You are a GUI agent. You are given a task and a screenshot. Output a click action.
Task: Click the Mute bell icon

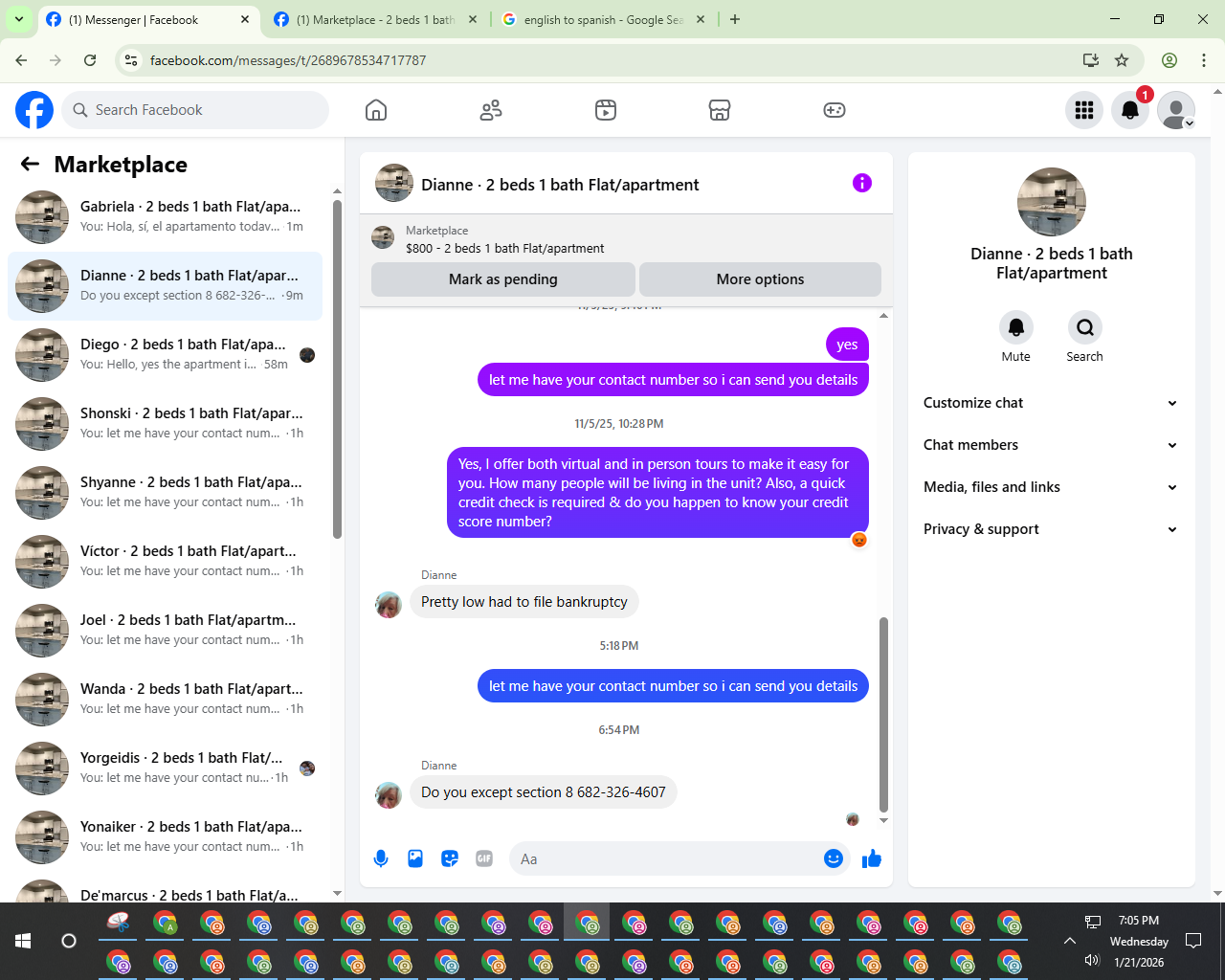click(1016, 327)
